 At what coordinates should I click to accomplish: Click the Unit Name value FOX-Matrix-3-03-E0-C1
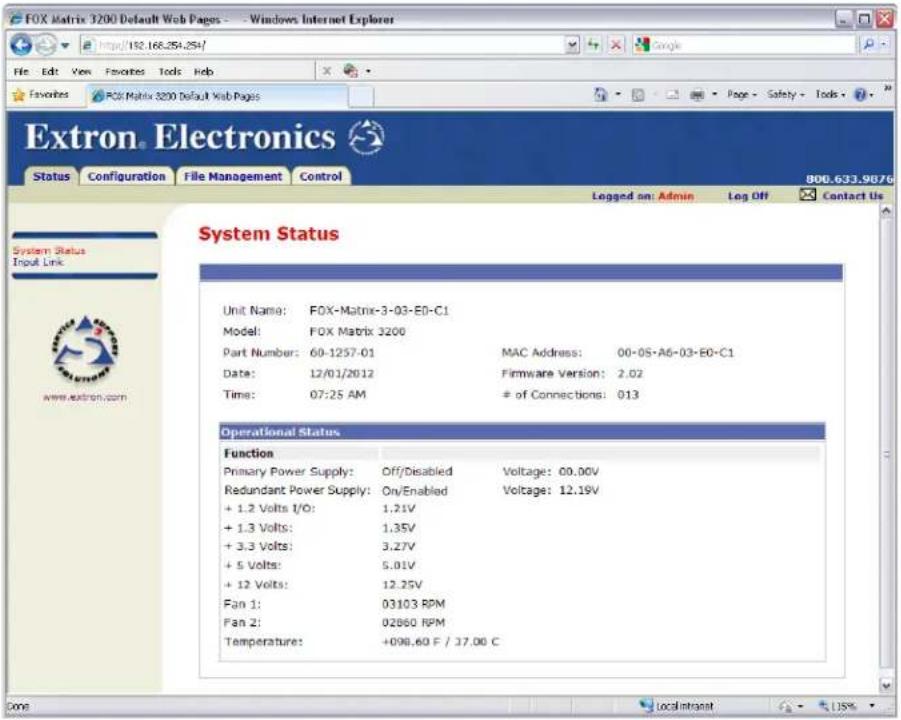point(379,311)
